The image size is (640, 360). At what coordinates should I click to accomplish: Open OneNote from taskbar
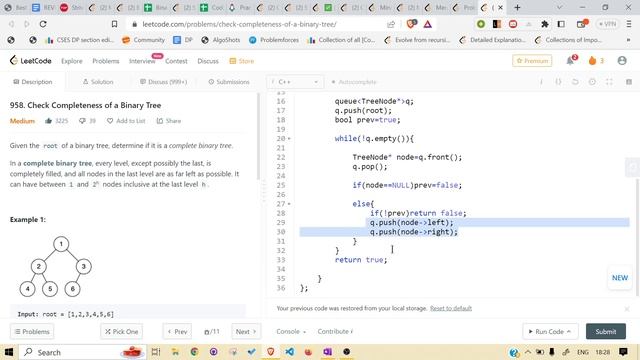pos(327,352)
